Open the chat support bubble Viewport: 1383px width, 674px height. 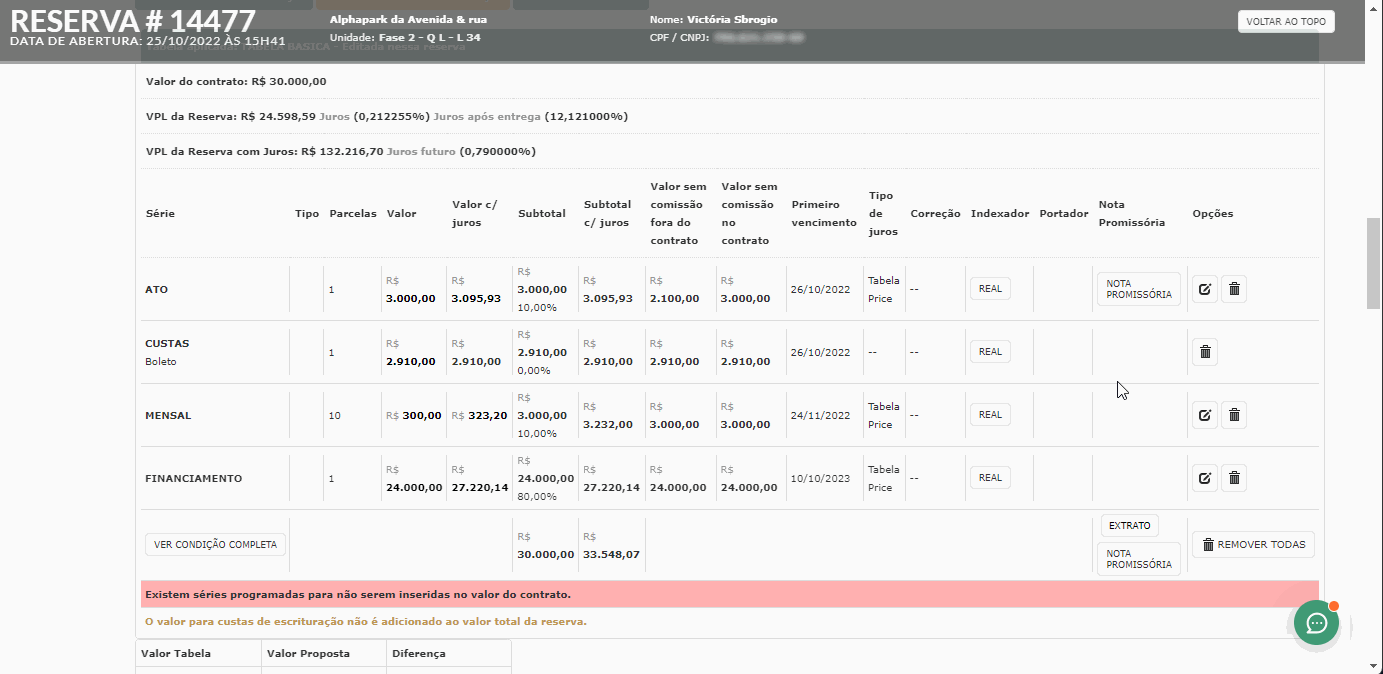tap(1317, 624)
